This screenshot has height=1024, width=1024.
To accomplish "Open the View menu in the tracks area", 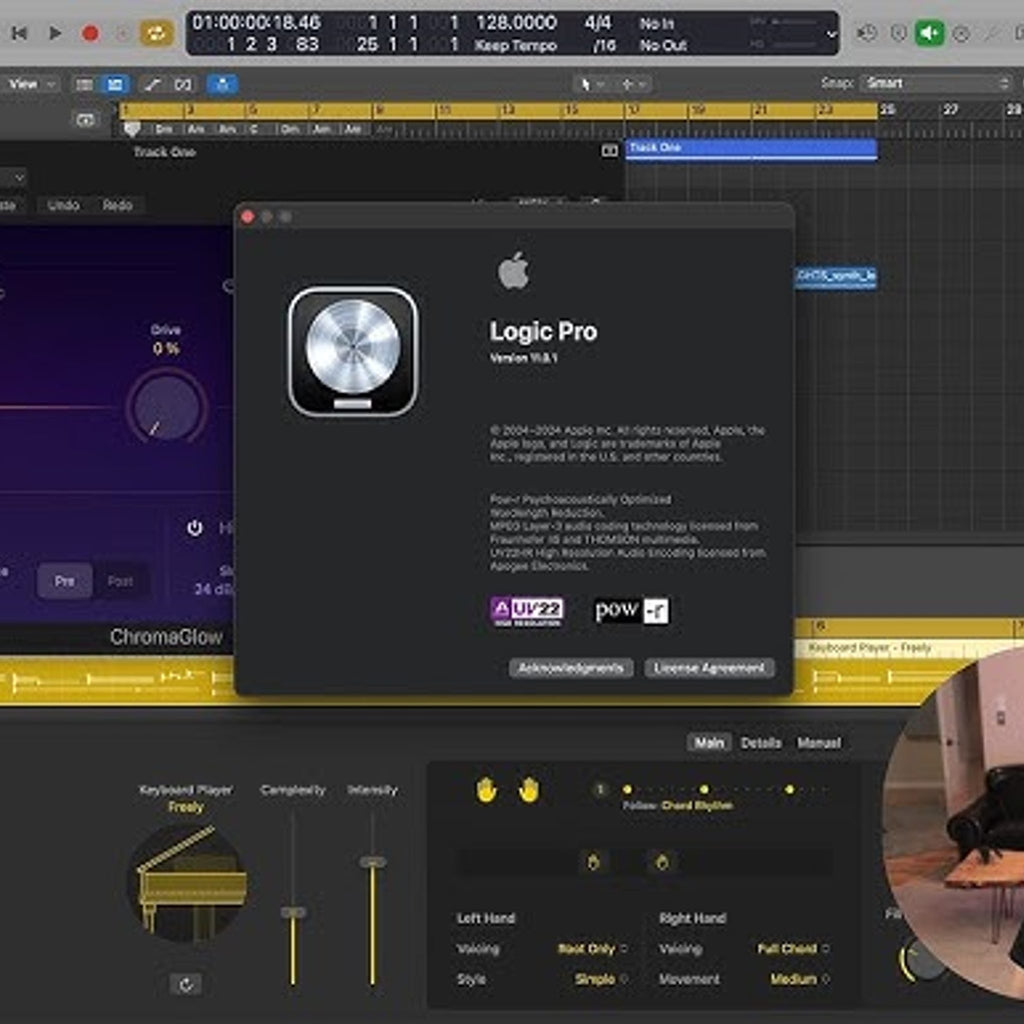I will 31,84.
